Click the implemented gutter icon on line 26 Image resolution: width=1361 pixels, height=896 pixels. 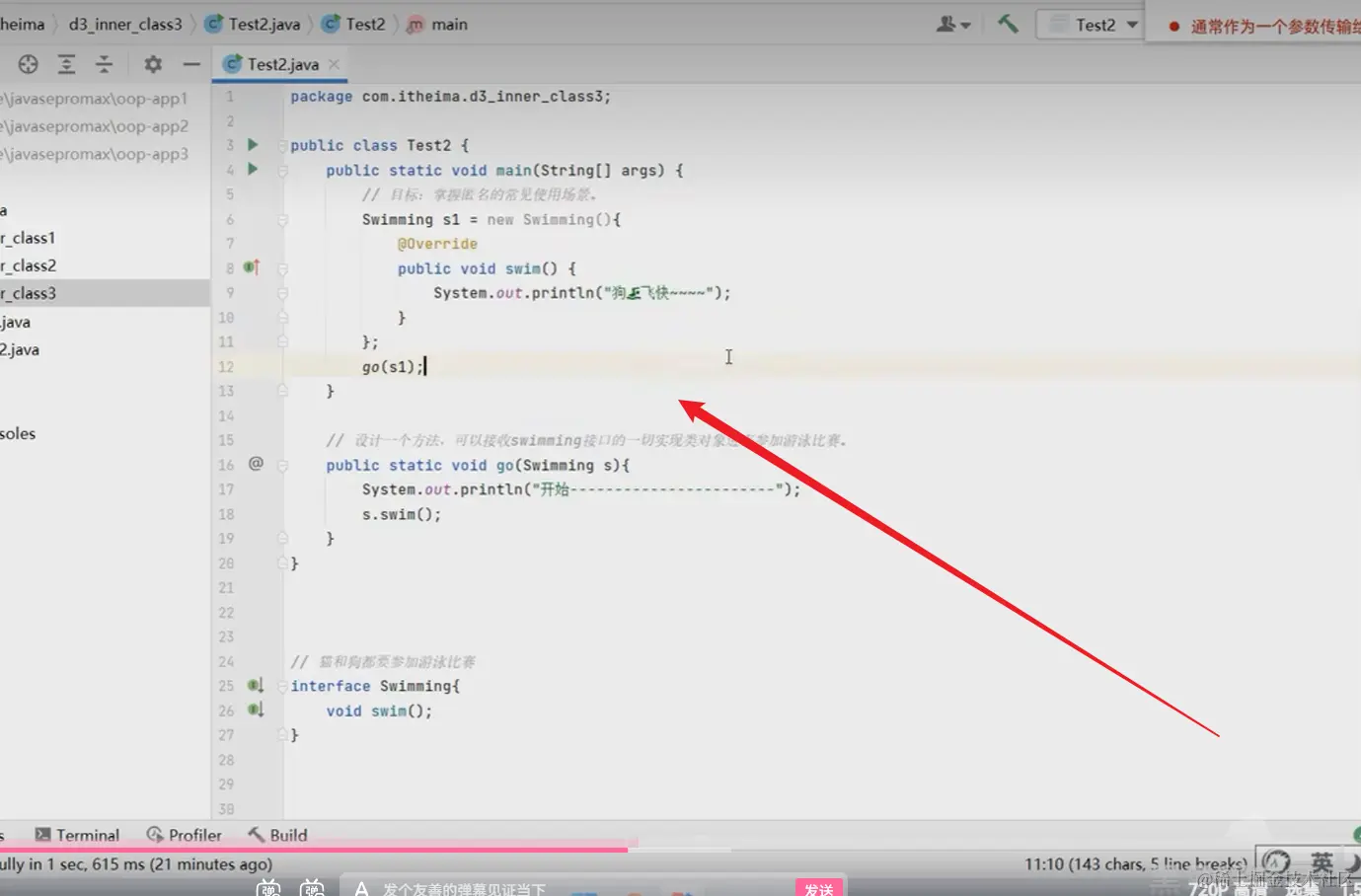(x=255, y=709)
